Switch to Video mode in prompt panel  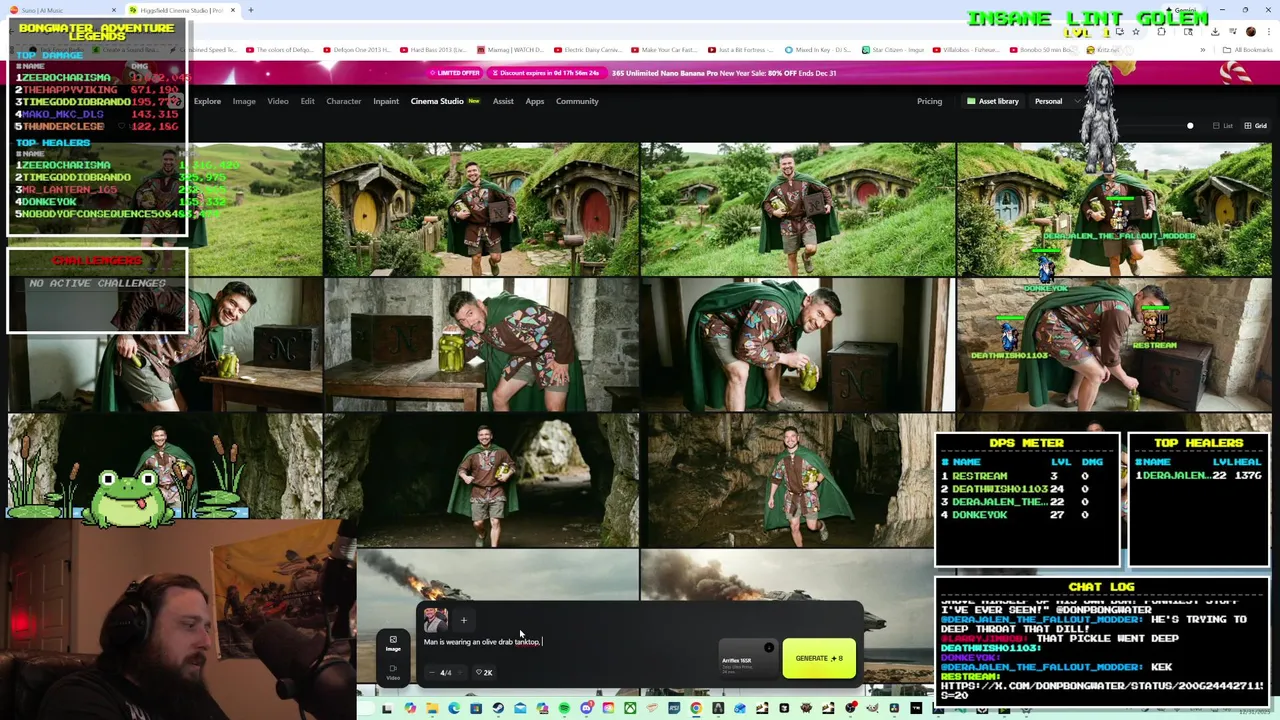tap(393, 671)
